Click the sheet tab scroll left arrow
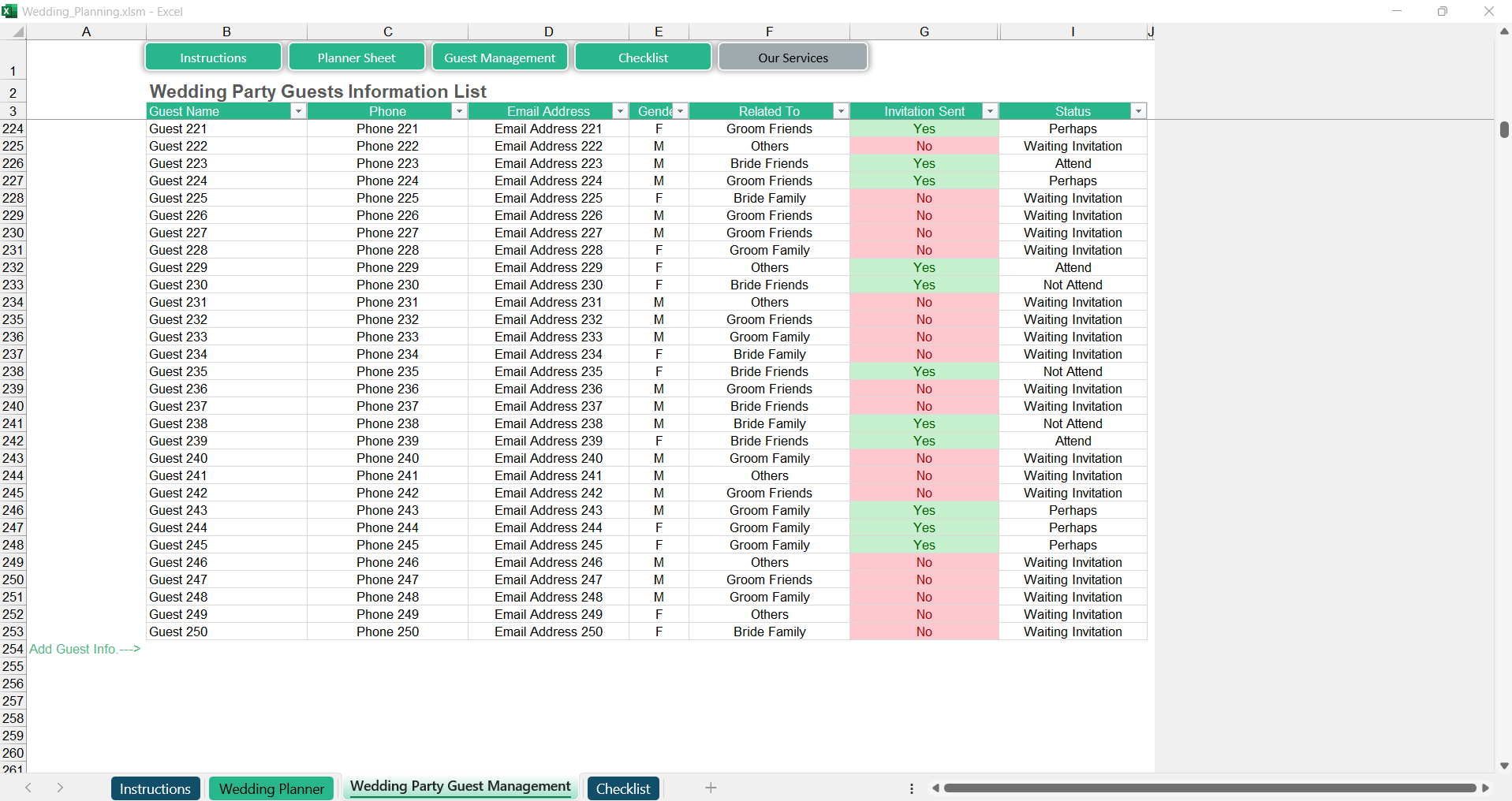This screenshot has width=1512, height=801. click(28, 788)
